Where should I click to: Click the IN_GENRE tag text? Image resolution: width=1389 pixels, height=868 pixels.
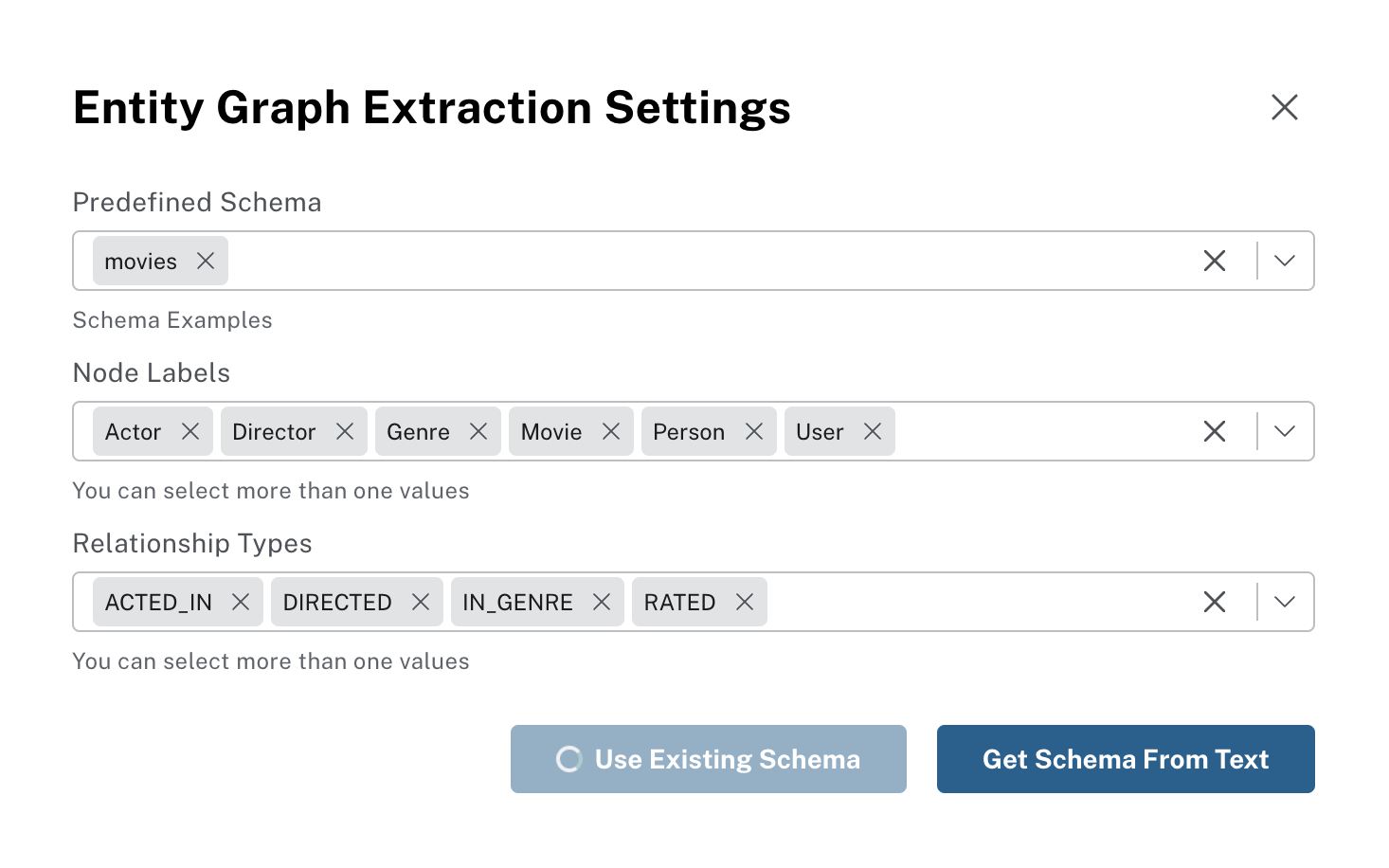coord(517,603)
